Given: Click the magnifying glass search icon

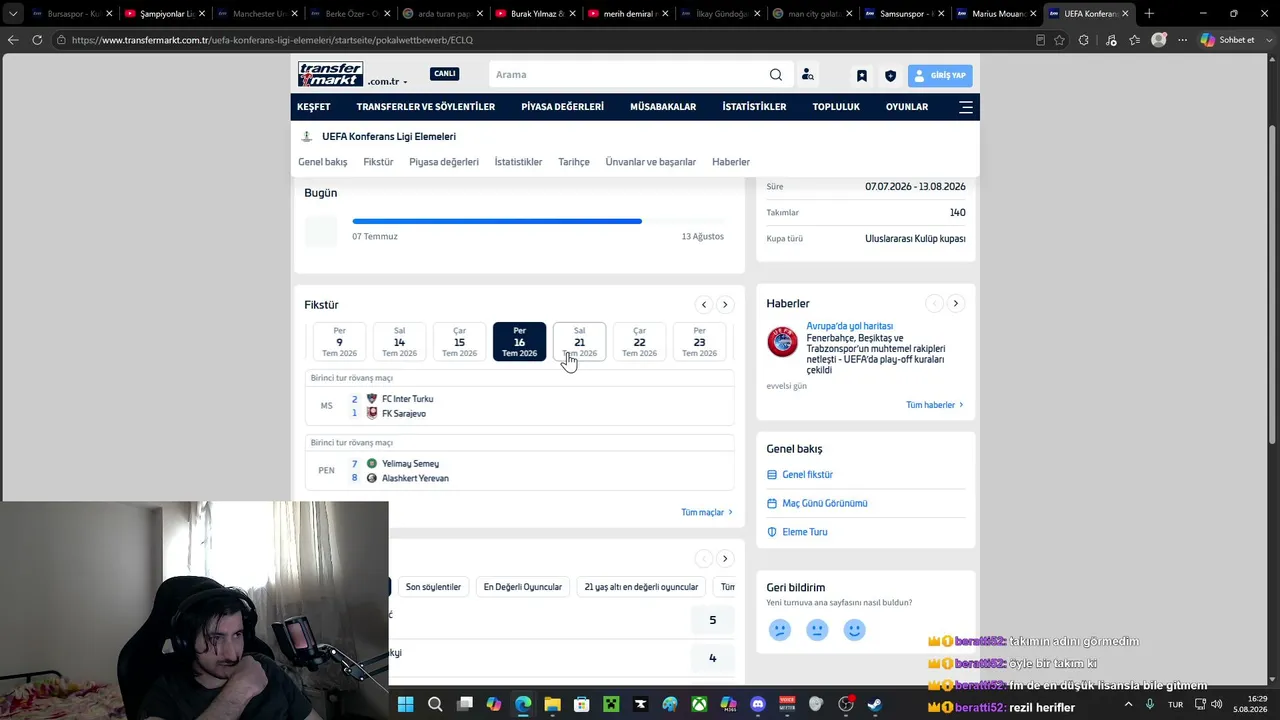Looking at the screenshot, I should (776, 75).
